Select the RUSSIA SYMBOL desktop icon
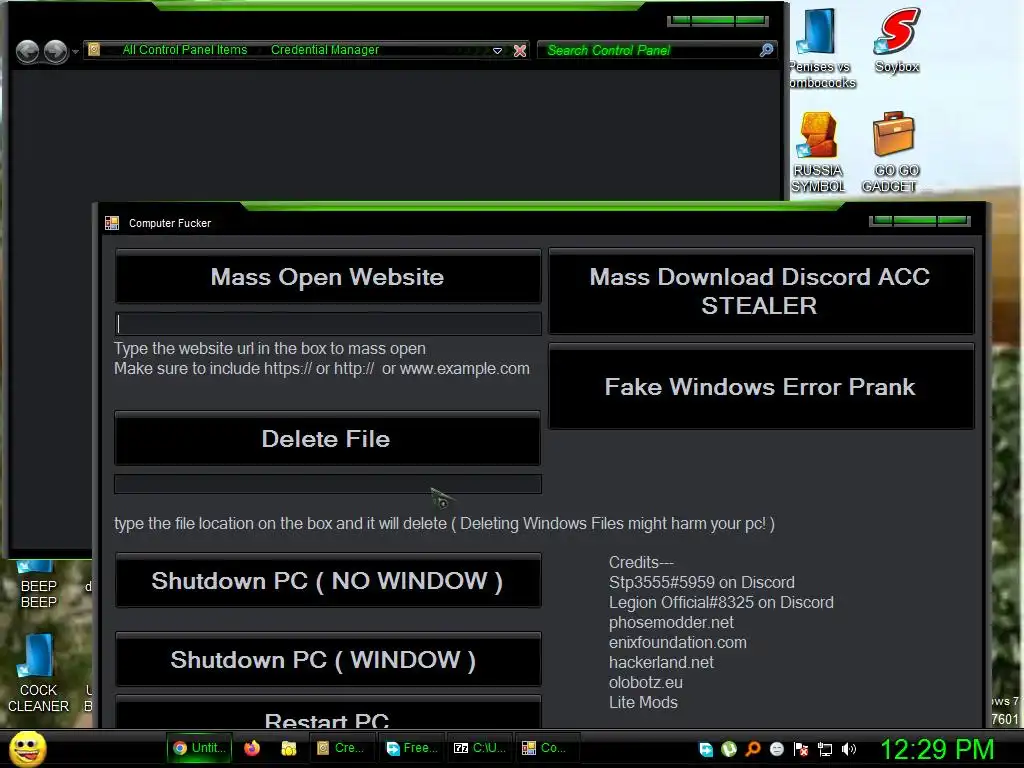This screenshot has width=1024, height=768. click(818, 152)
